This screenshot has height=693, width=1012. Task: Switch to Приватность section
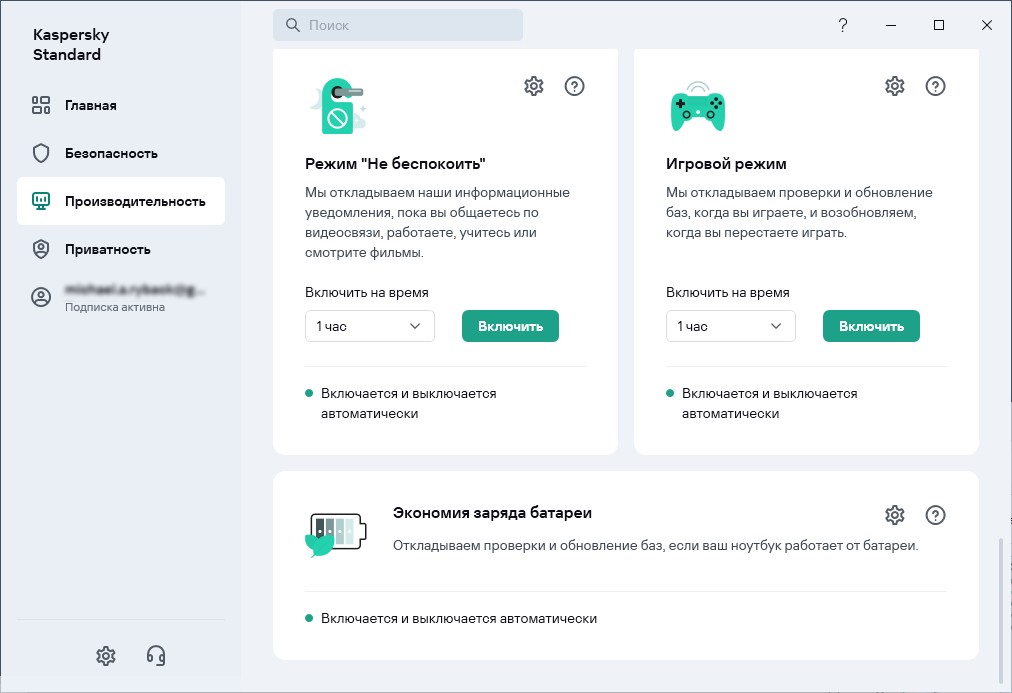(107, 249)
